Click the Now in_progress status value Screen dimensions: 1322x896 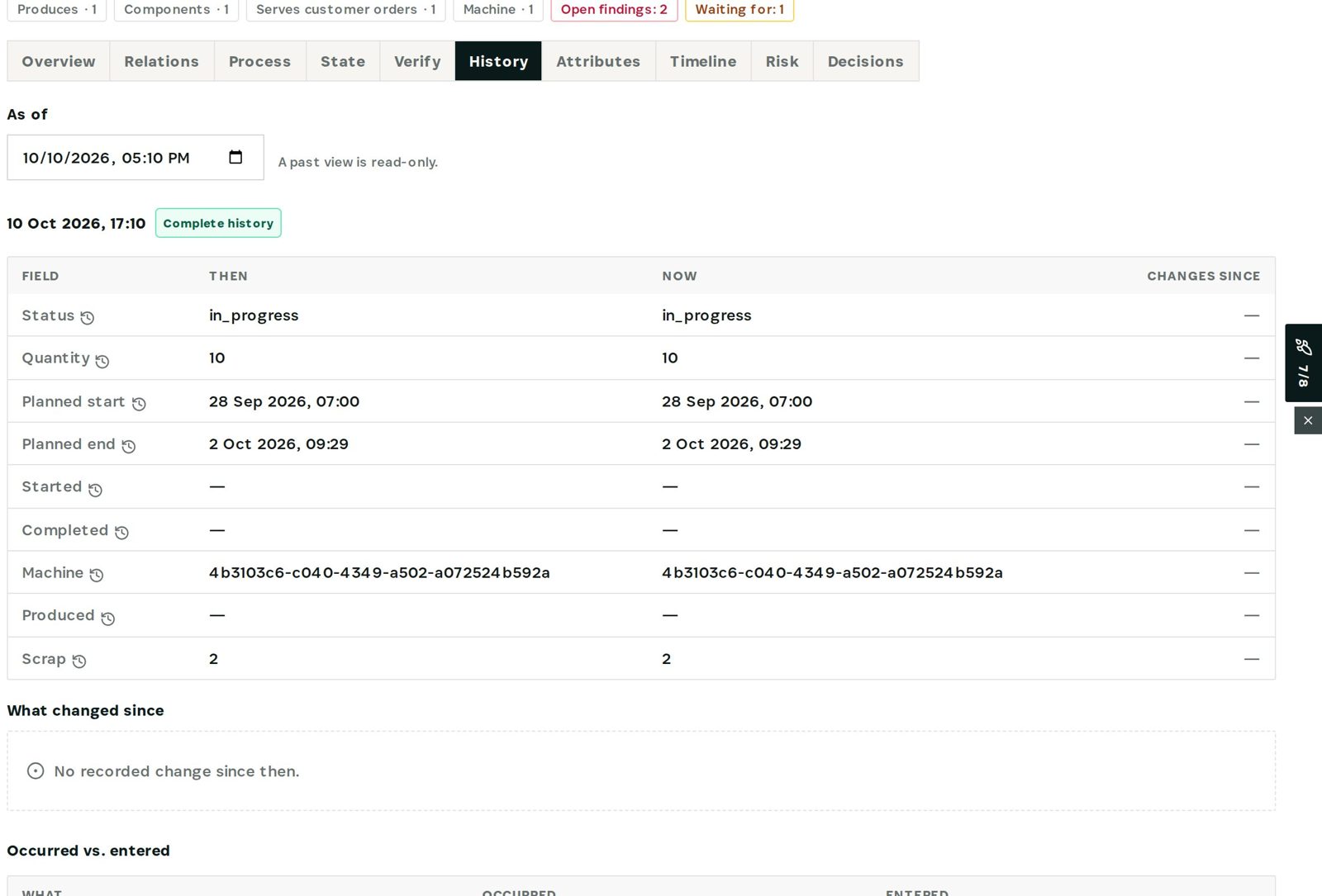point(706,315)
